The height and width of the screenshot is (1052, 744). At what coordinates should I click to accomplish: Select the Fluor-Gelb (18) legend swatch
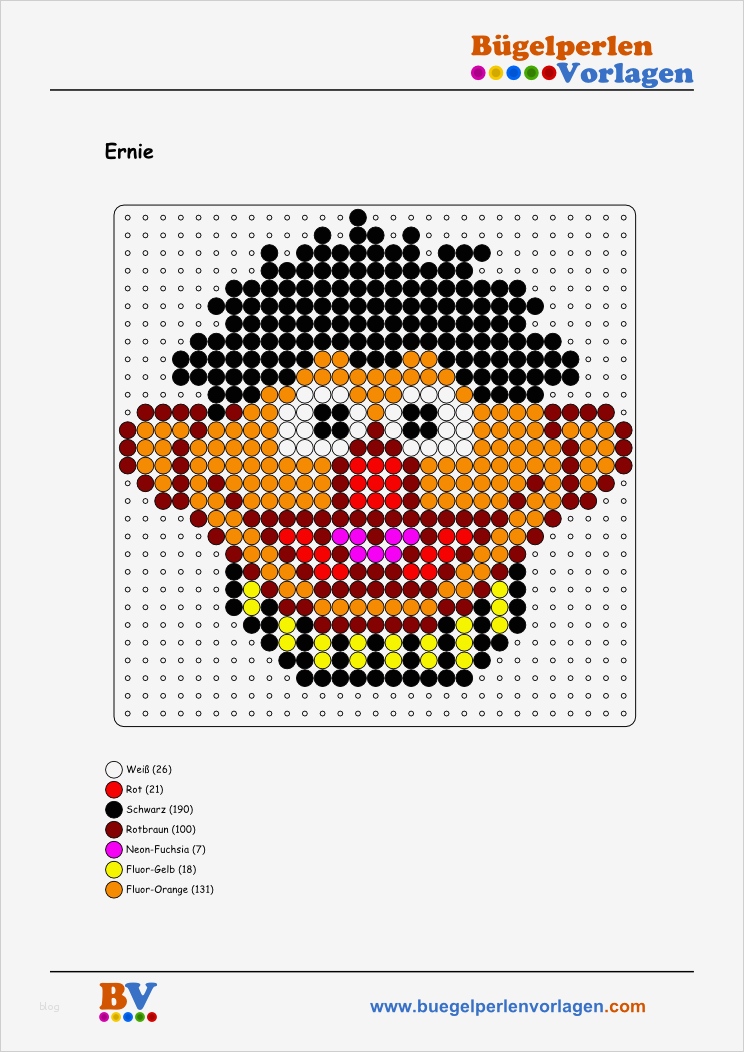(x=115, y=870)
